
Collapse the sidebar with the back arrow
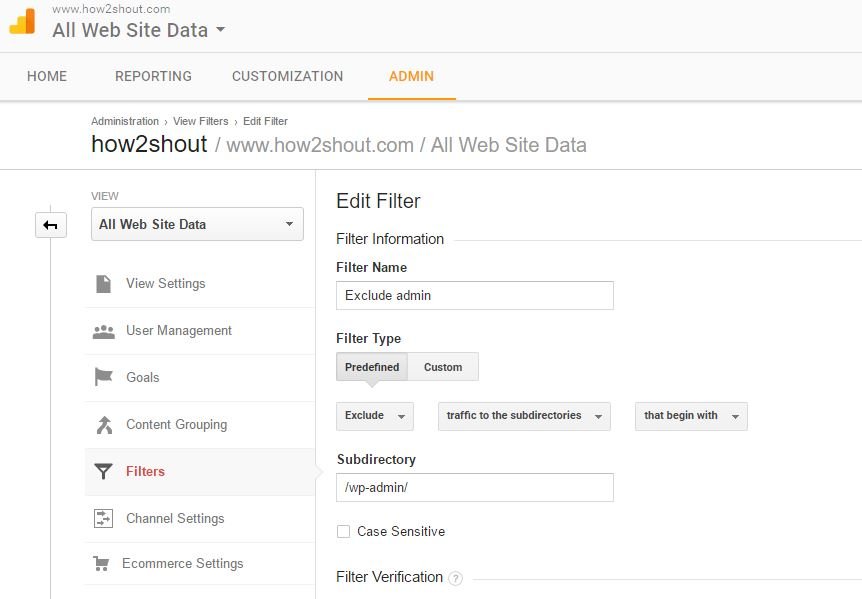point(50,225)
